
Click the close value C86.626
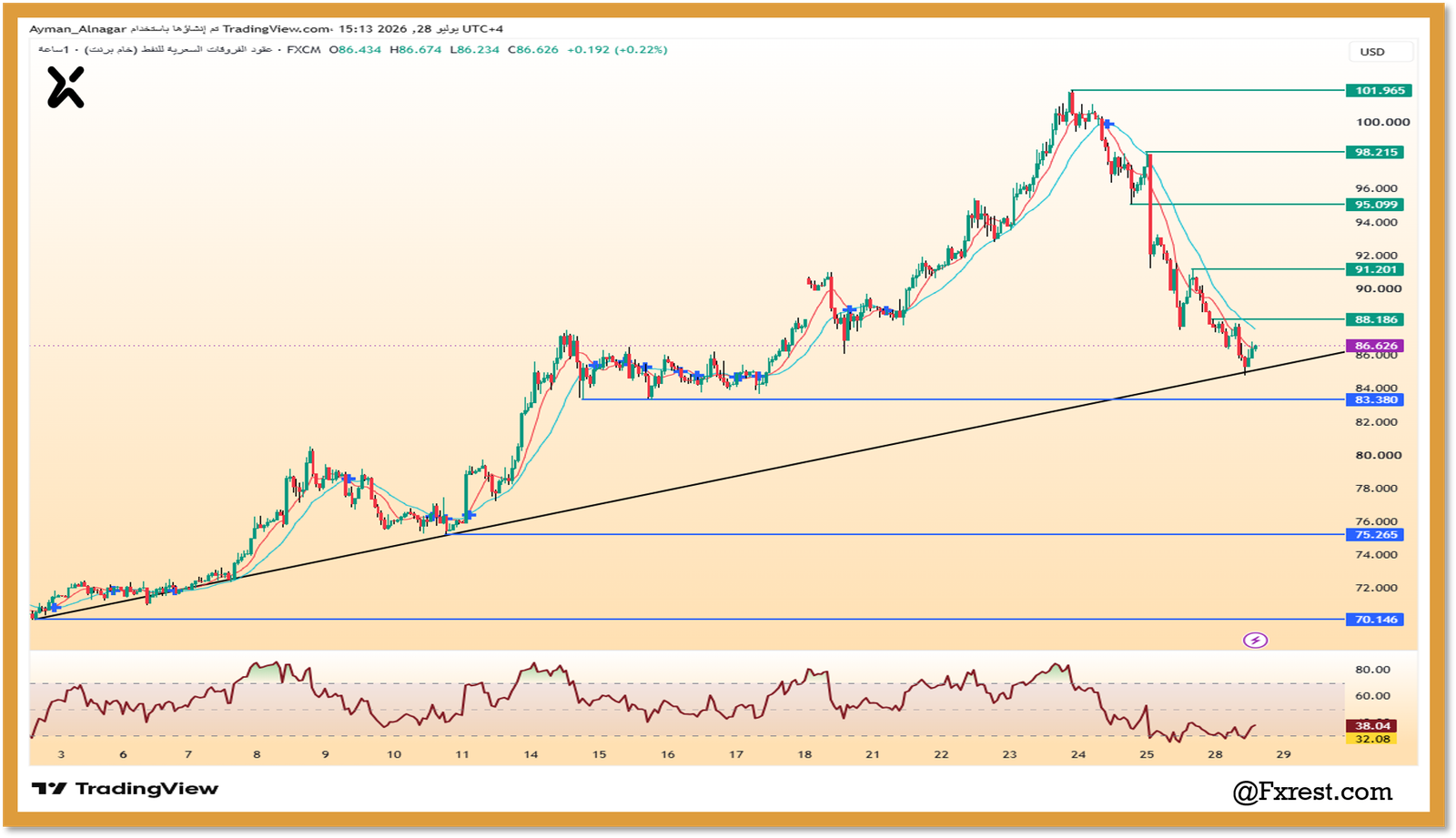(533, 50)
